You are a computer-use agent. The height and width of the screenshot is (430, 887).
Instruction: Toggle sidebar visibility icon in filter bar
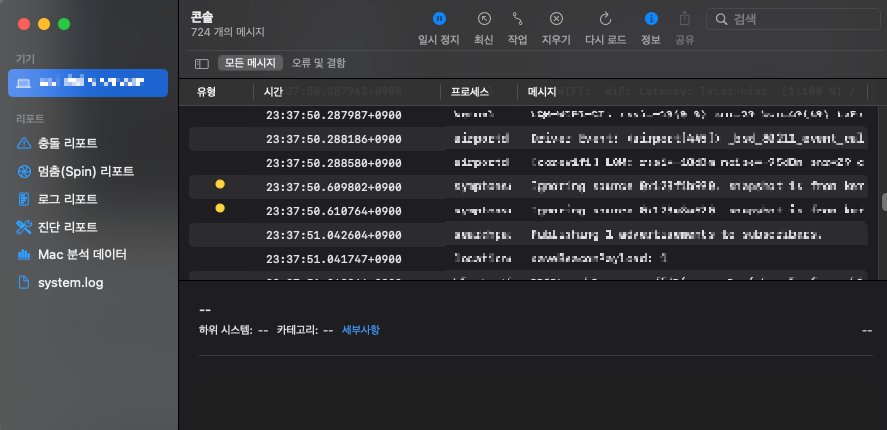point(202,64)
